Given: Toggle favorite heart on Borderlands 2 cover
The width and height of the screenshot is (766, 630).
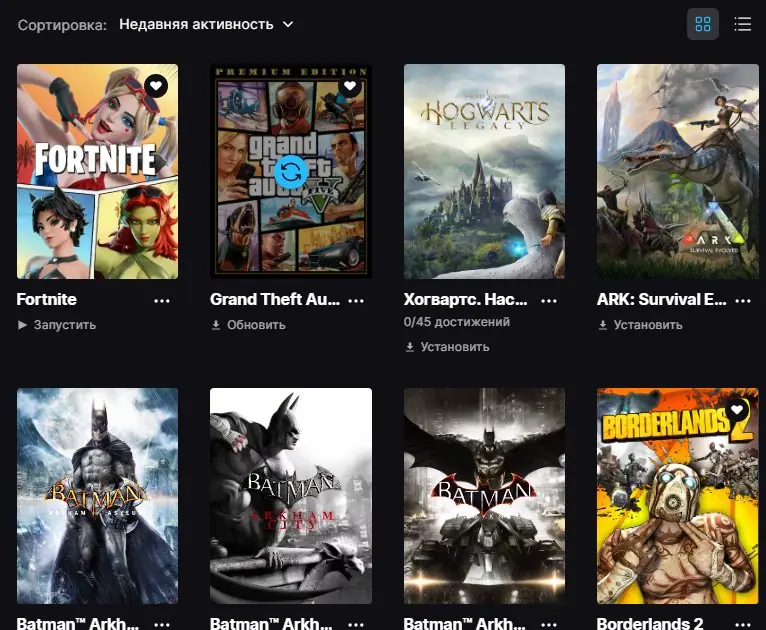Looking at the screenshot, I should 737,410.
